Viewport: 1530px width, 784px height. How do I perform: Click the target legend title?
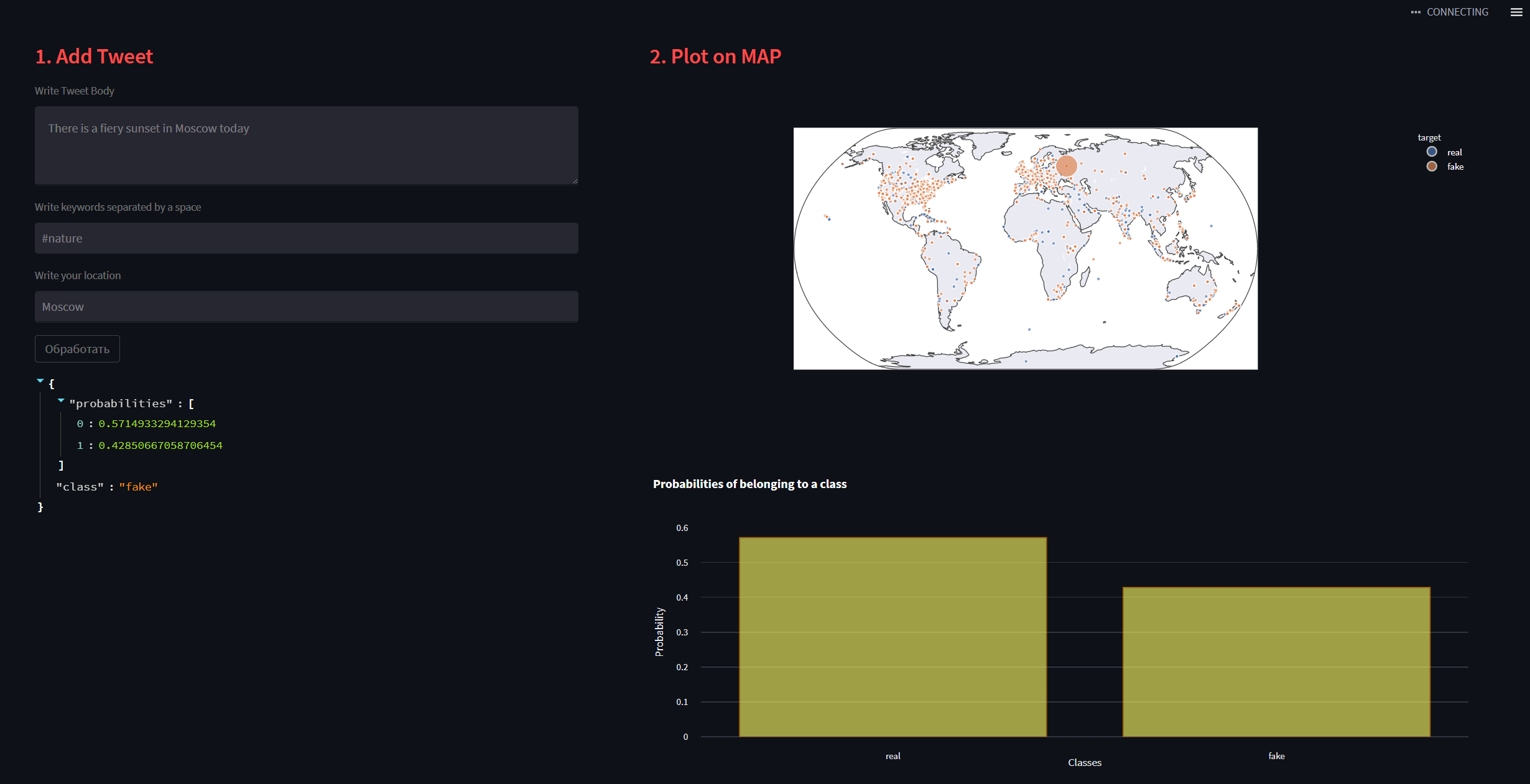[1429, 137]
